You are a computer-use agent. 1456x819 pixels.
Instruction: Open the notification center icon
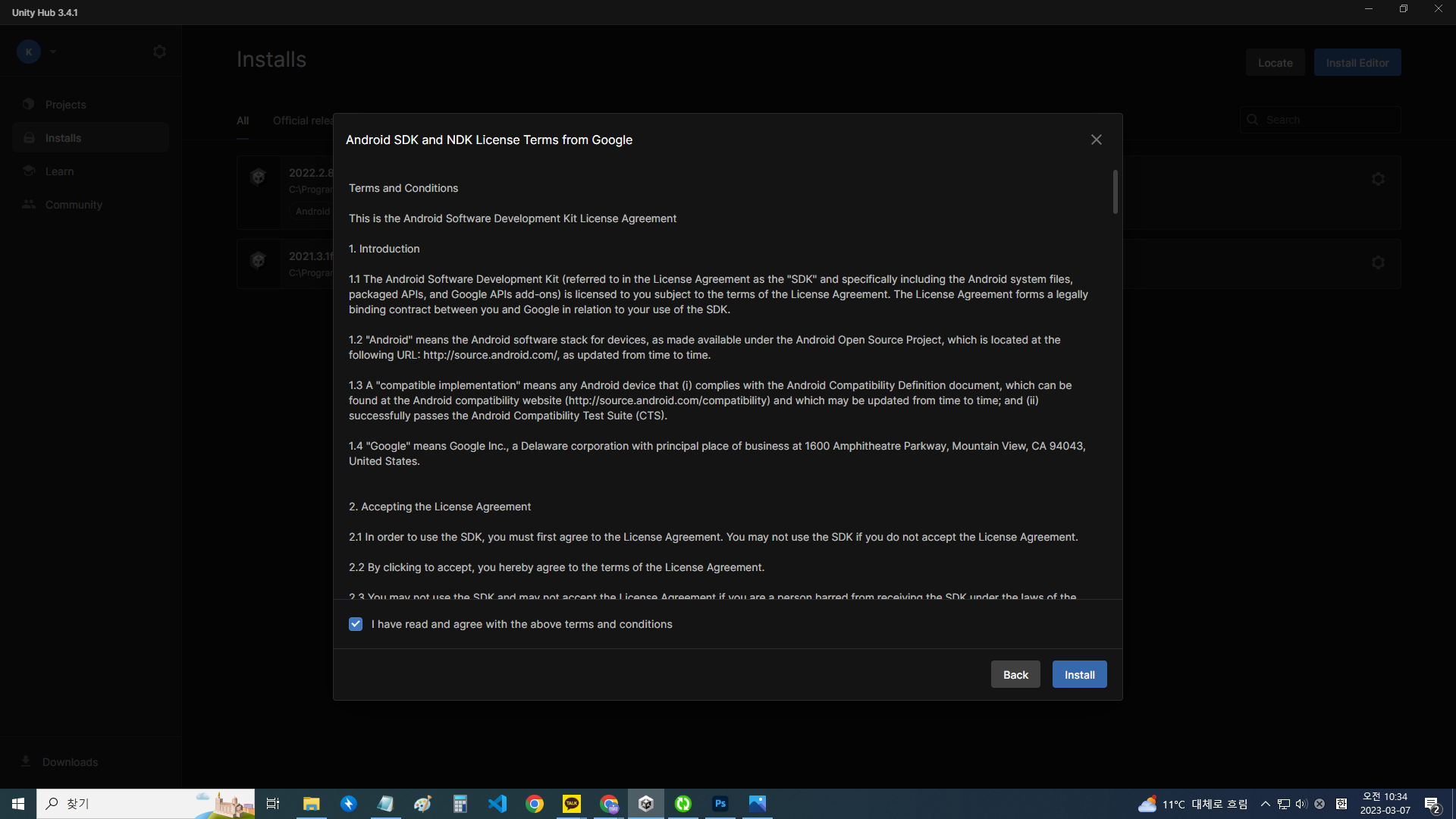coord(1432,804)
